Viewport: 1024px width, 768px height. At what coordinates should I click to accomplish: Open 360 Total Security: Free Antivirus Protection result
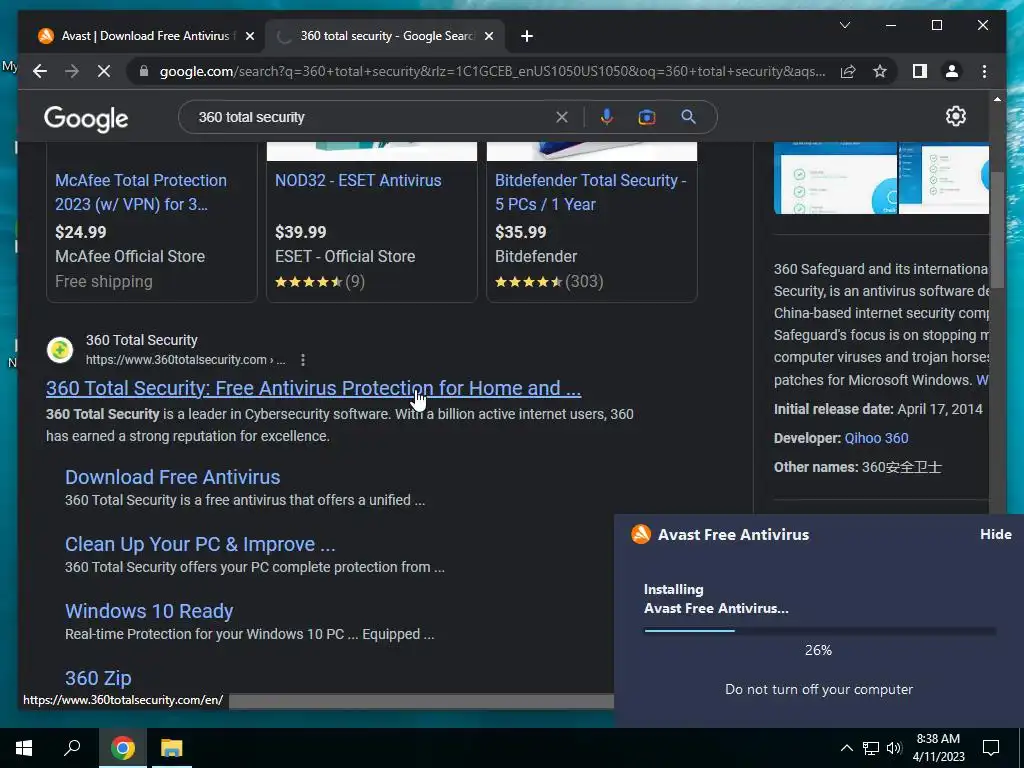(x=313, y=388)
